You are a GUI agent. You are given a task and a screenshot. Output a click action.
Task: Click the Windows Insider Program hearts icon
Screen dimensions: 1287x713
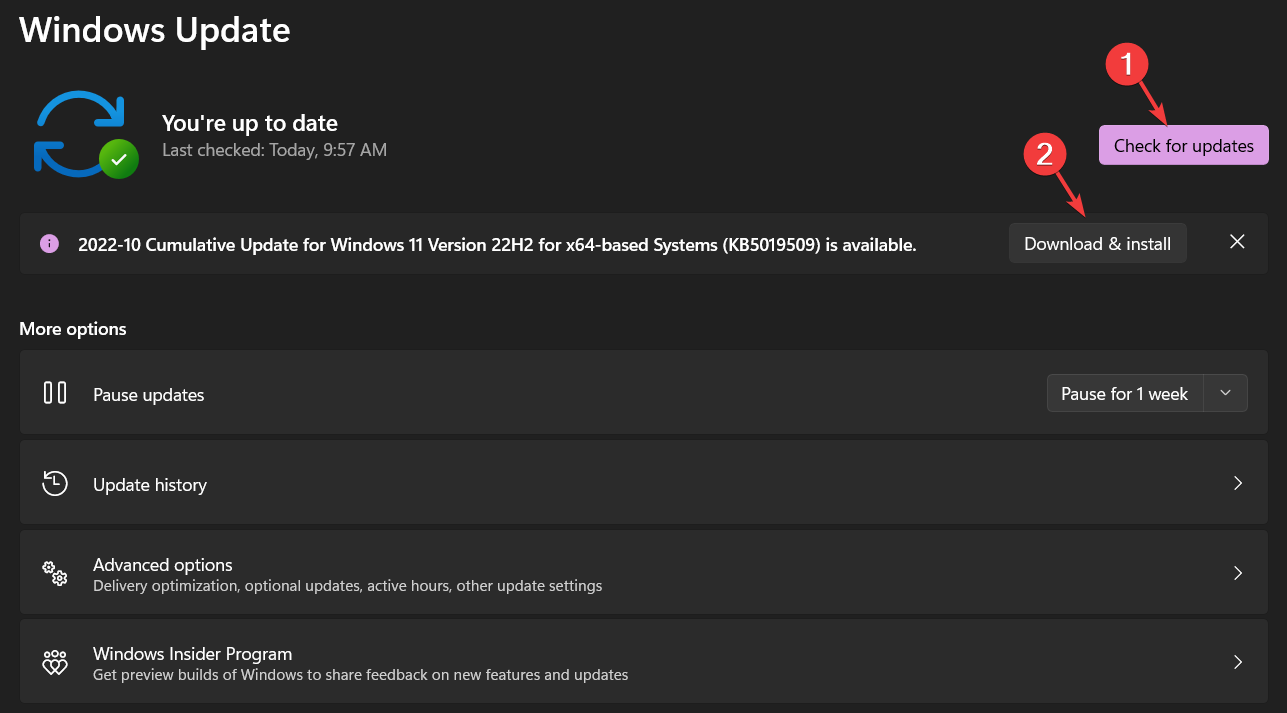54,662
